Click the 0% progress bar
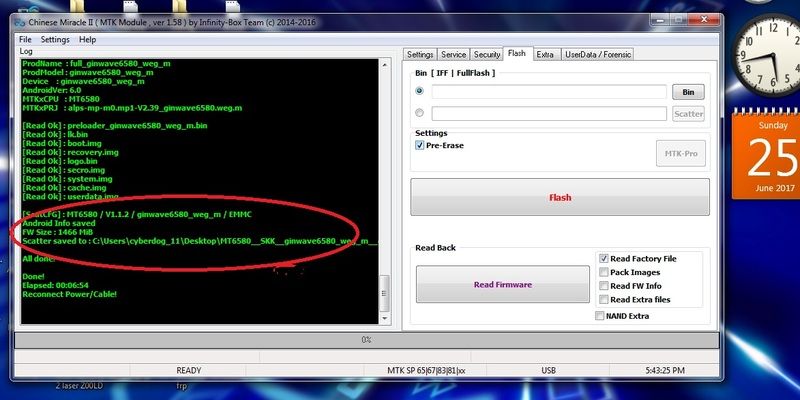The width and height of the screenshot is (800, 400). pos(366,340)
